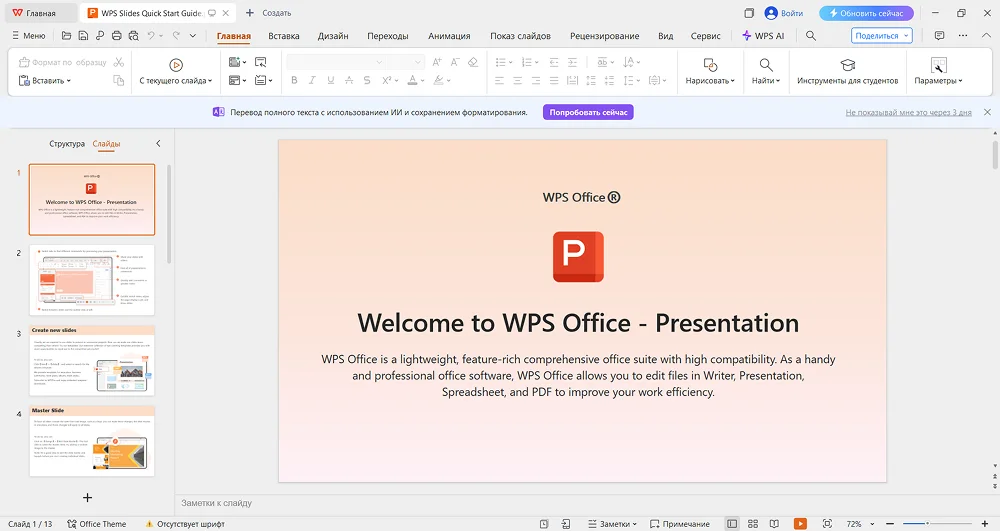Click the text shadow S icon

point(367,80)
